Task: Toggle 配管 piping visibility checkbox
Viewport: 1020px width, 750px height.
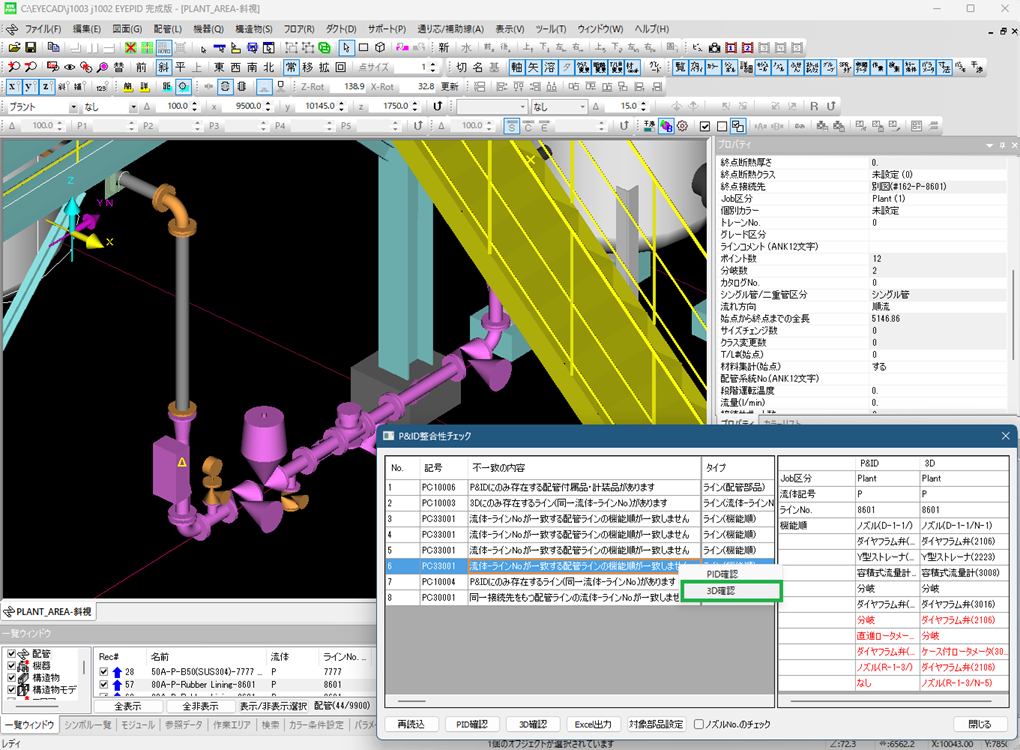Action: coord(12,654)
